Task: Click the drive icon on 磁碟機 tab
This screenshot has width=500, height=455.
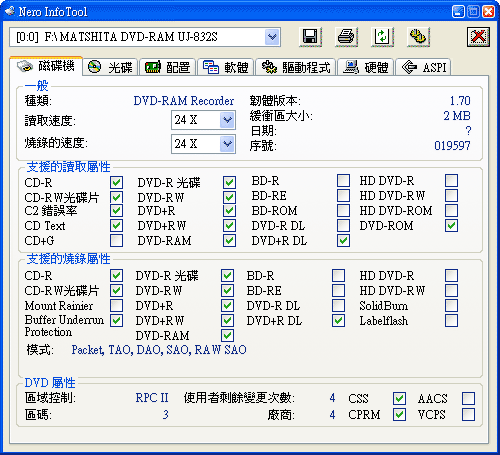Action: tap(25, 66)
